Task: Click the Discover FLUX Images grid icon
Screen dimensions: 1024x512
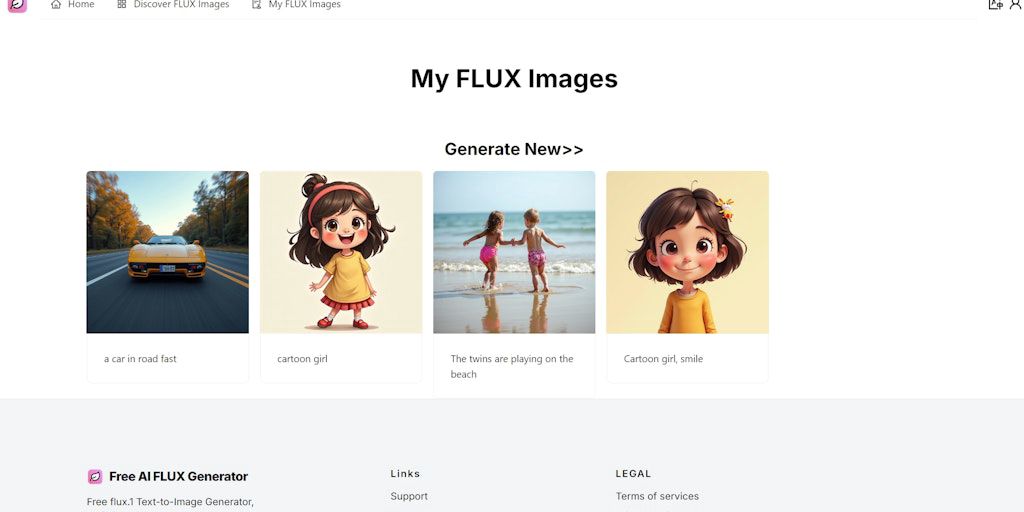Action: [121, 5]
